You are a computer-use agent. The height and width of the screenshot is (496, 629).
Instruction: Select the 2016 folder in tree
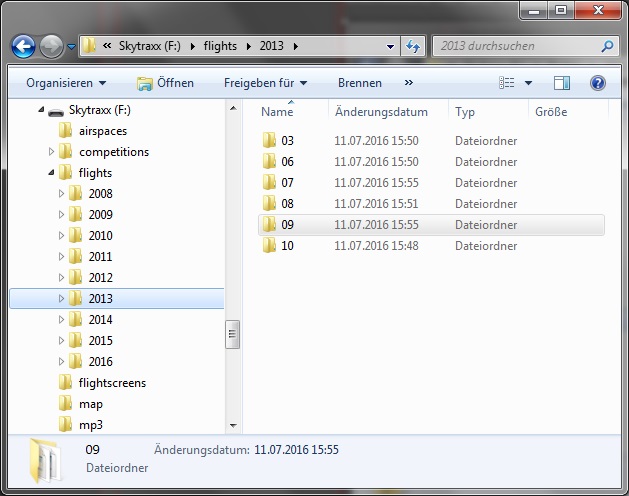(100, 362)
